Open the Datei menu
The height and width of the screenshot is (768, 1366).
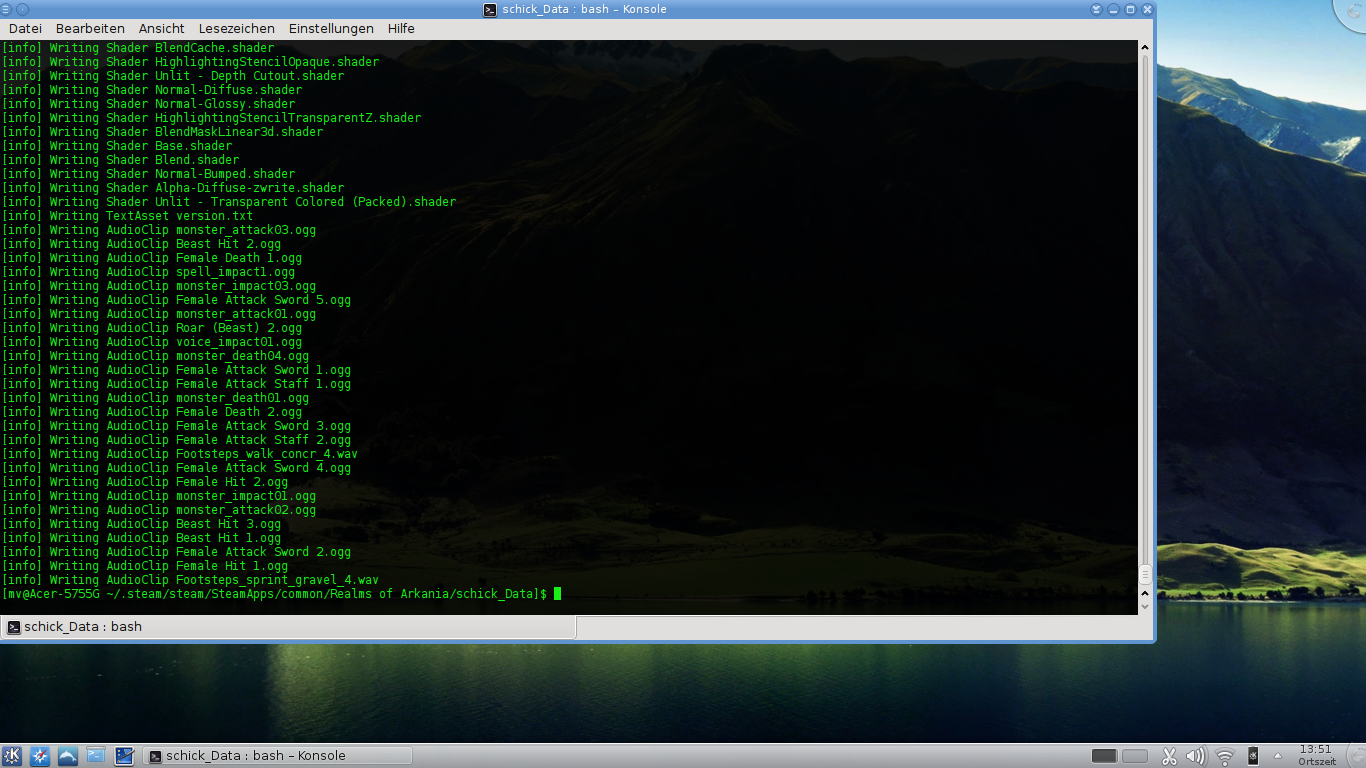(25, 29)
